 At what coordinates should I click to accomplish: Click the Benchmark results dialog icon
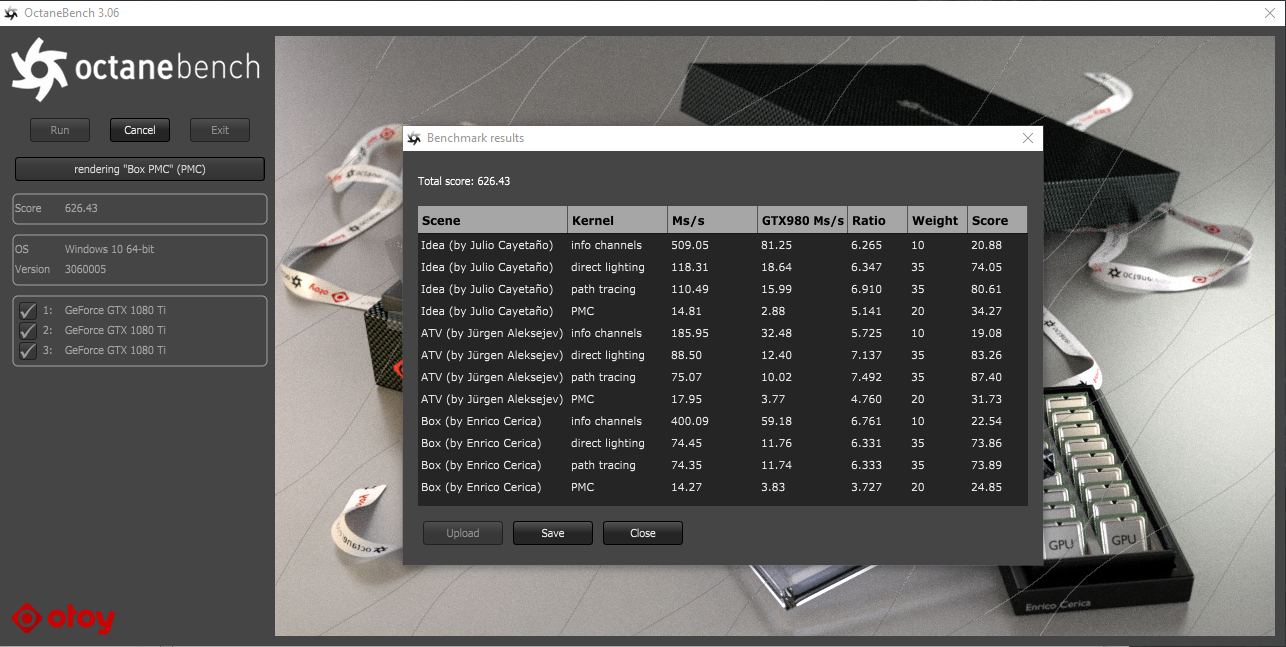414,138
